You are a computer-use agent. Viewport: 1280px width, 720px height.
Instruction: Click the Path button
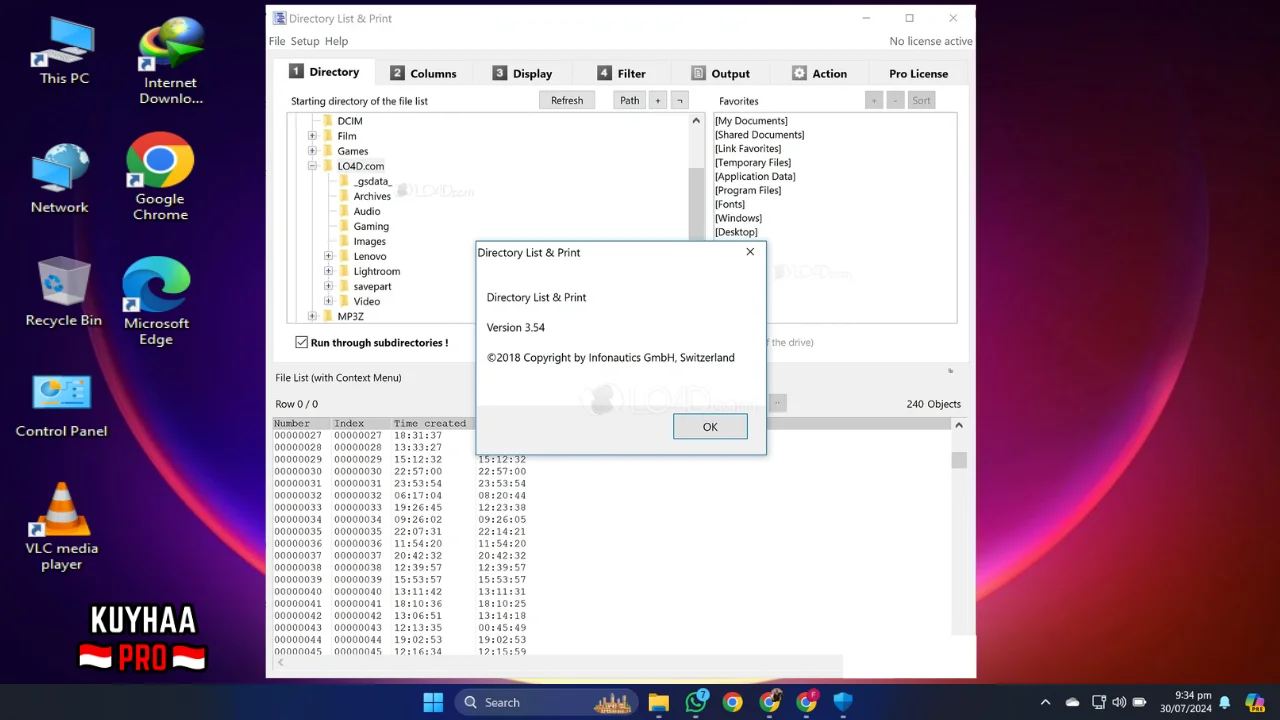pyautogui.click(x=629, y=100)
